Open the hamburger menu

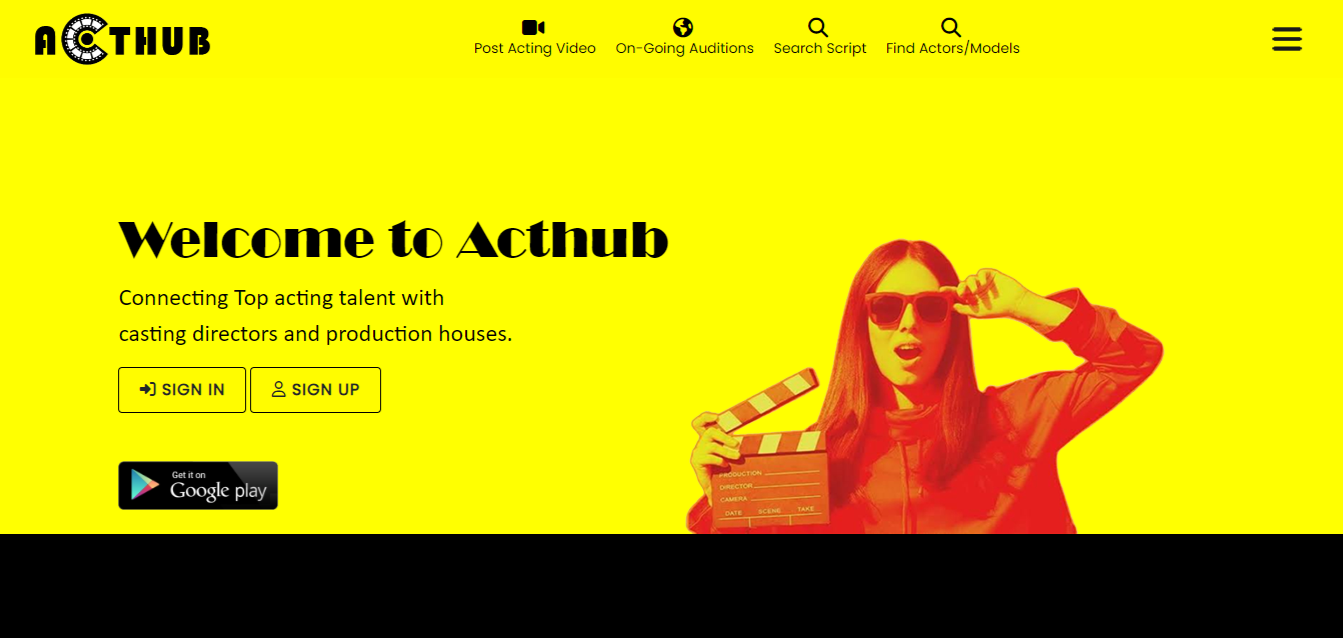(x=1287, y=39)
